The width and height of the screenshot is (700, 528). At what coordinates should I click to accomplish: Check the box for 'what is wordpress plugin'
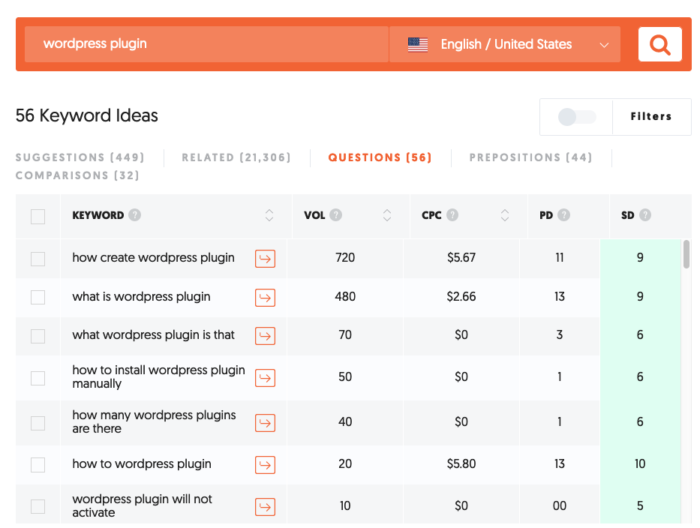(38, 297)
